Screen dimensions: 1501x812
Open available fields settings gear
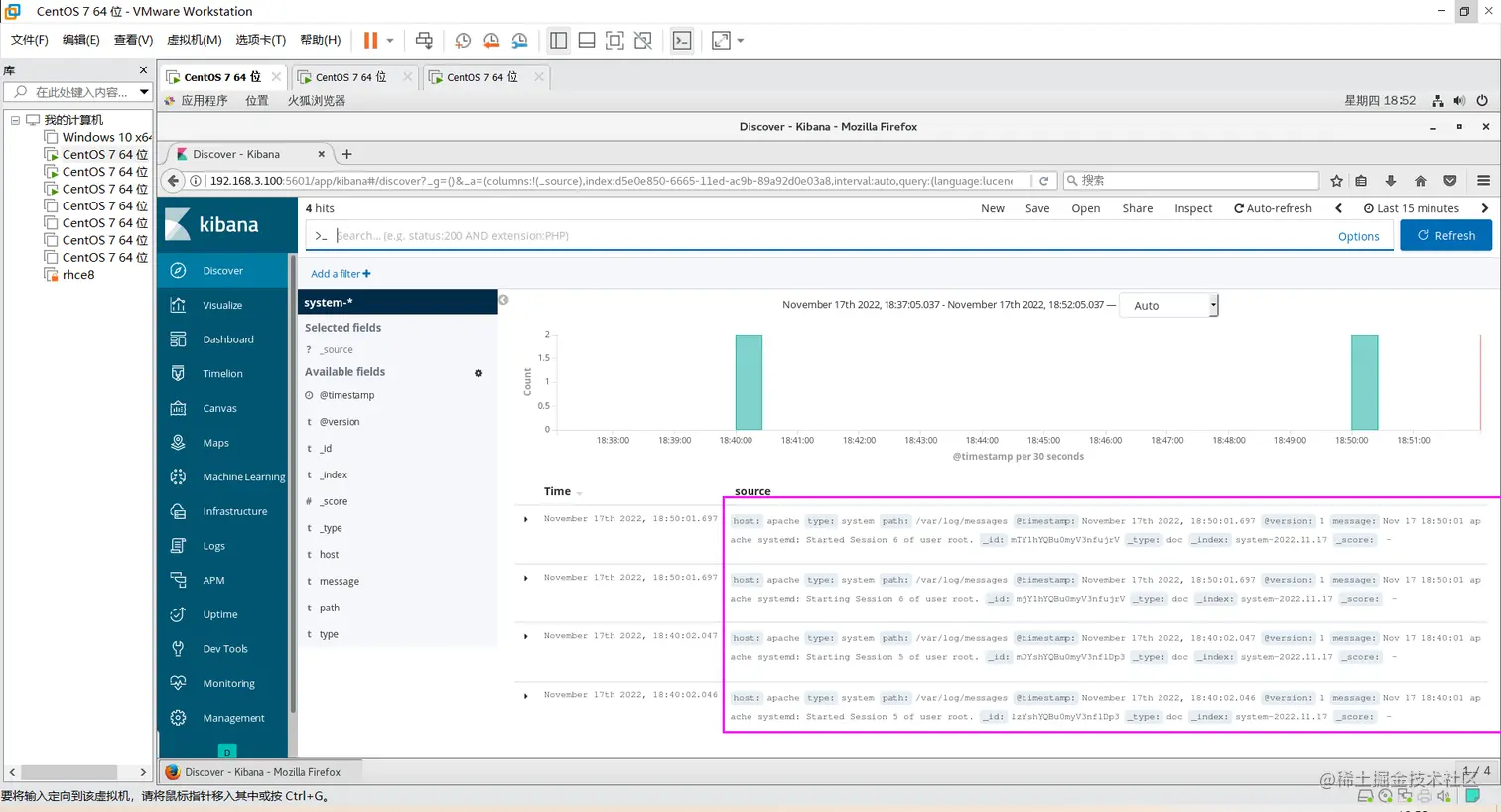(478, 373)
